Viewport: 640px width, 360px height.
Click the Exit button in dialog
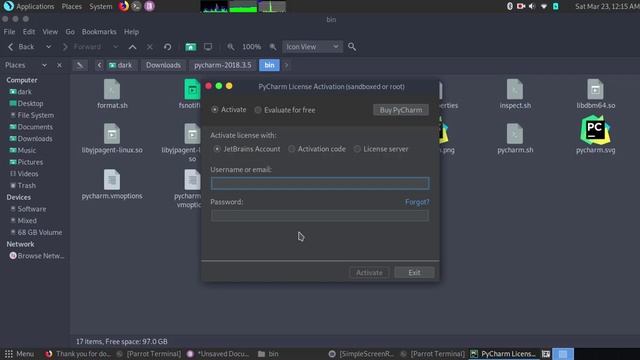414,272
